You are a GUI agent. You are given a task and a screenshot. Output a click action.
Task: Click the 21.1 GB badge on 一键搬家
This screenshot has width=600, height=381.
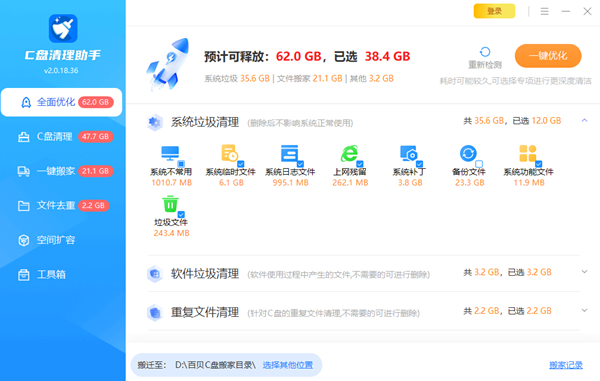pos(95,171)
